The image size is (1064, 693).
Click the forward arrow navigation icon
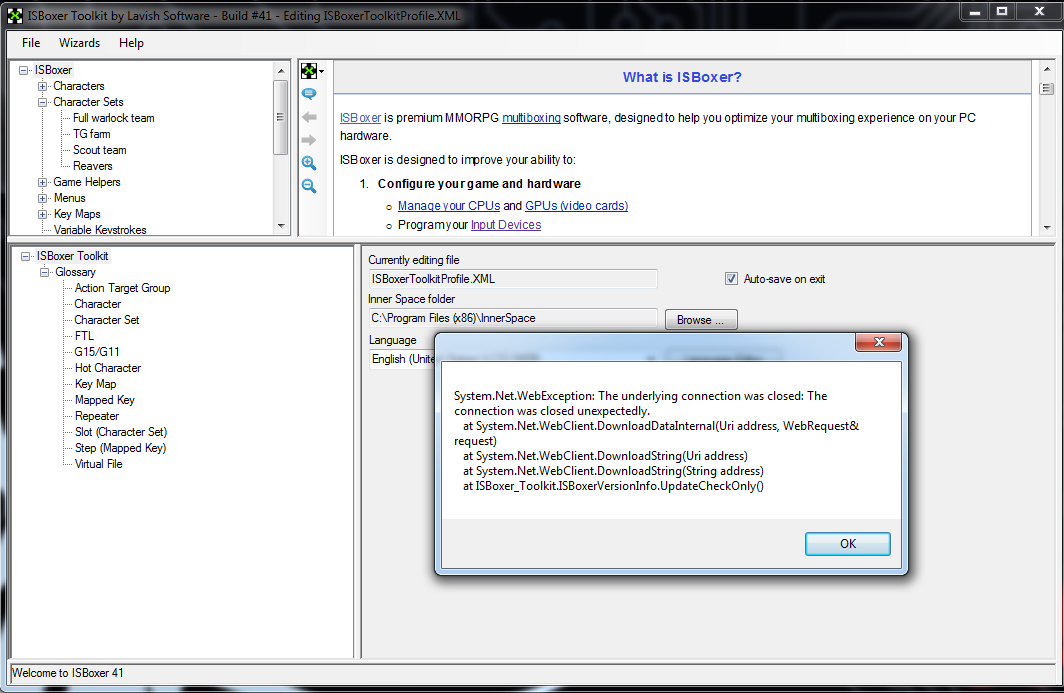tap(309, 140)
